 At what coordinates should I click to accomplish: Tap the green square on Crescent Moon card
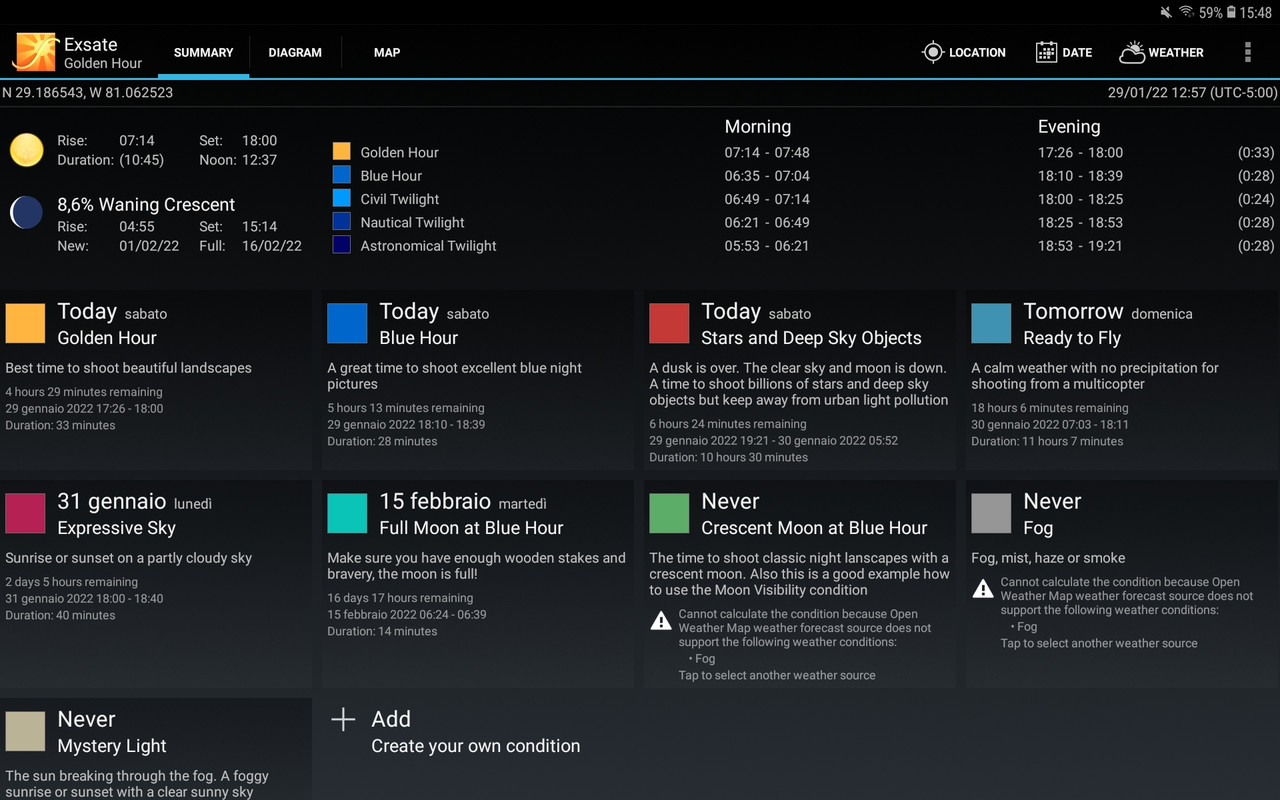[x=670, y=514]
